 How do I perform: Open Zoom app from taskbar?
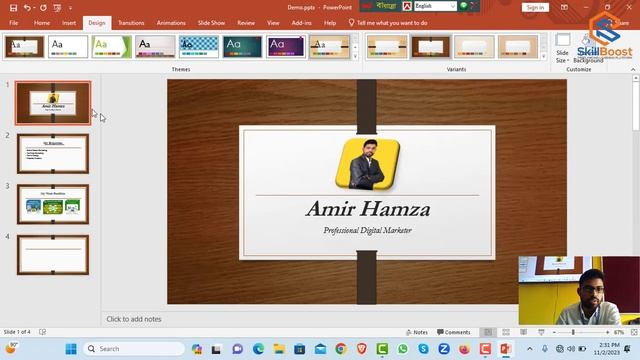(x=444, y=349)
